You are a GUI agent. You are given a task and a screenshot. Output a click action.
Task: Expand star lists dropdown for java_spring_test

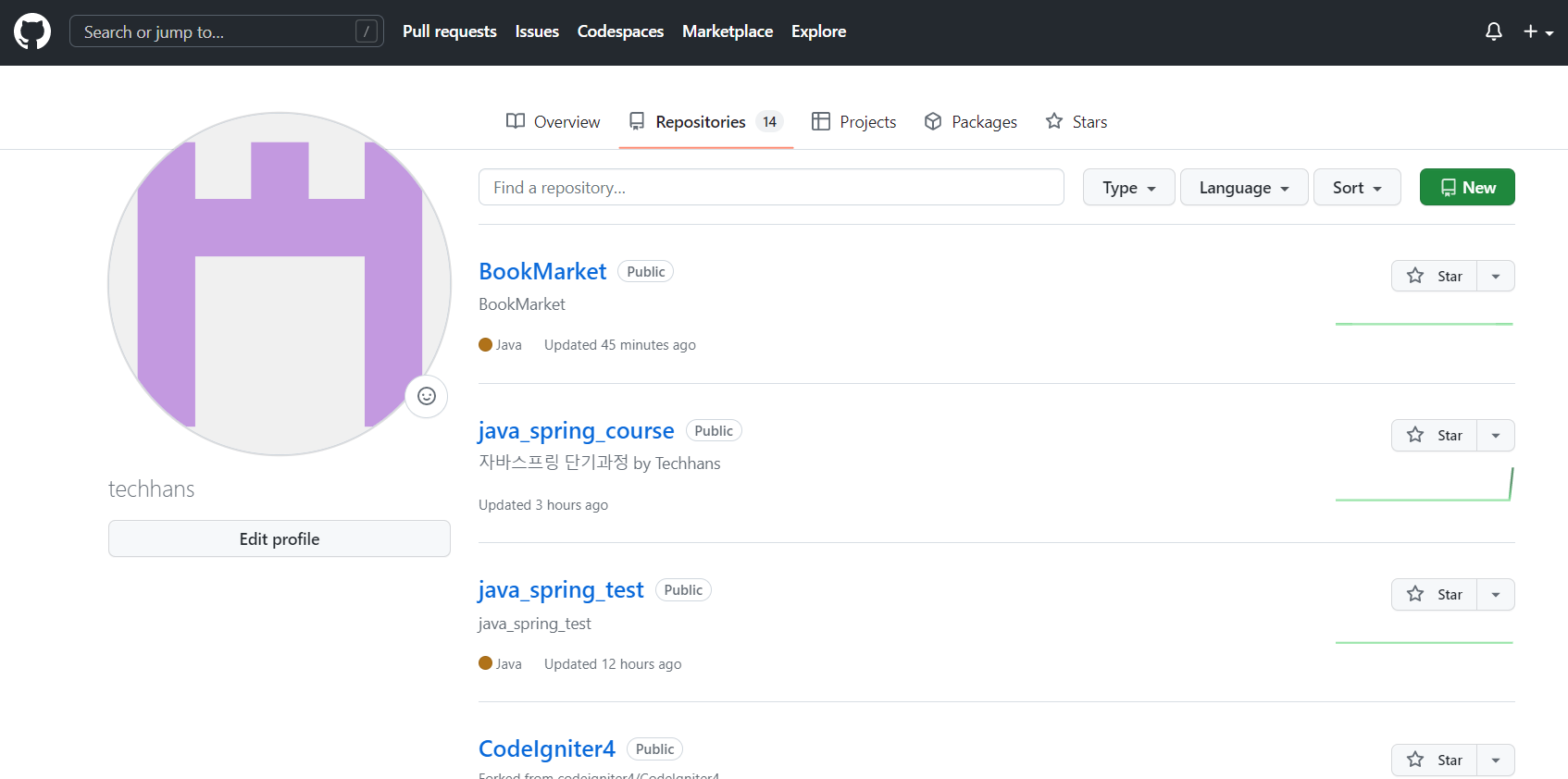(x=1496, y=594)
